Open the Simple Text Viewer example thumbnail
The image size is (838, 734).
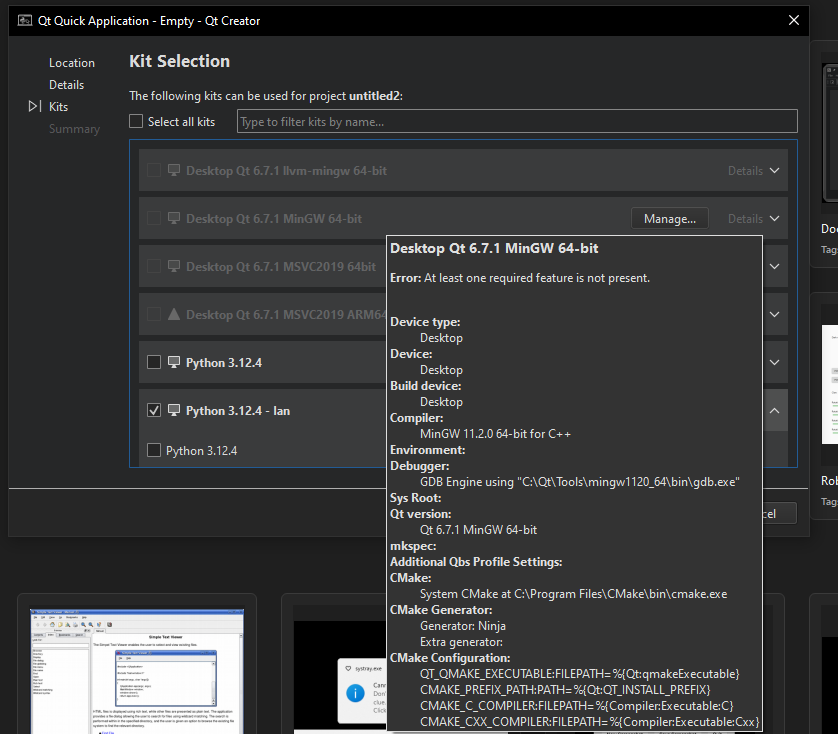[x=137, y=671]
